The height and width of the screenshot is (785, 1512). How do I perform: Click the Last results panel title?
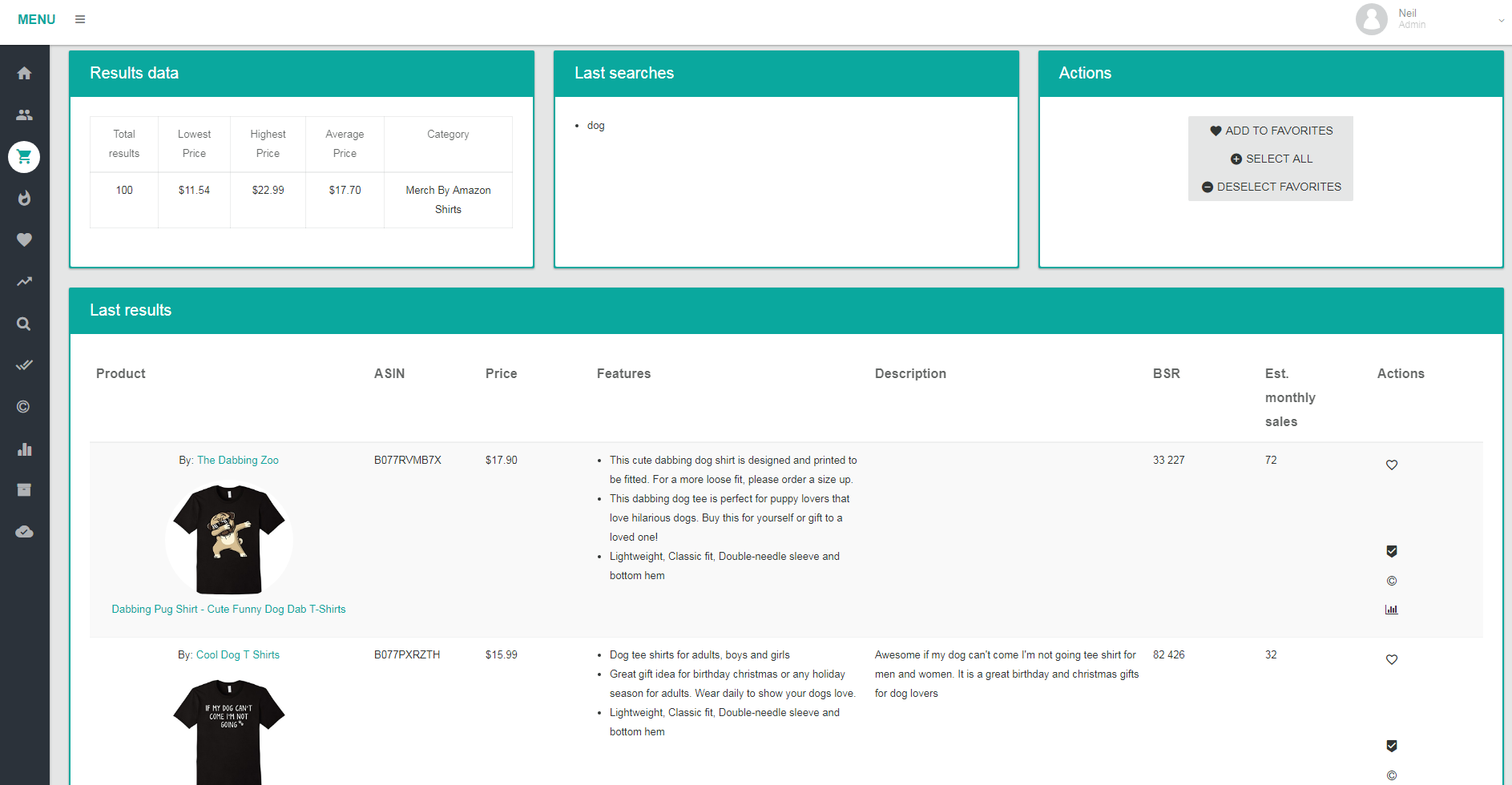[131, 310]
